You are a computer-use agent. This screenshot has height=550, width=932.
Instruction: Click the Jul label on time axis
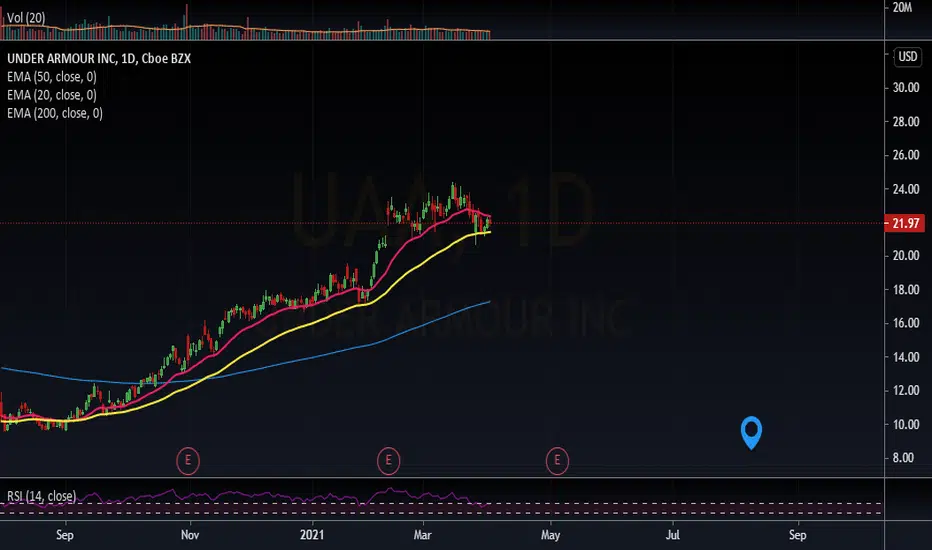(x=672, y=535)
